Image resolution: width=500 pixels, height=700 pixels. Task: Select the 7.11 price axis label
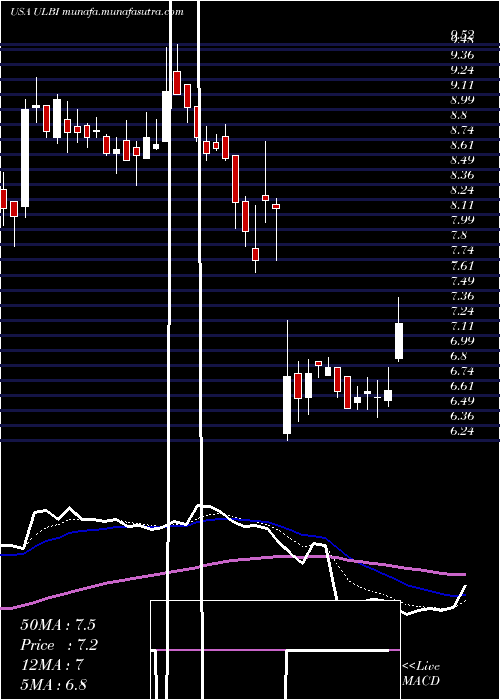point(462,326)
